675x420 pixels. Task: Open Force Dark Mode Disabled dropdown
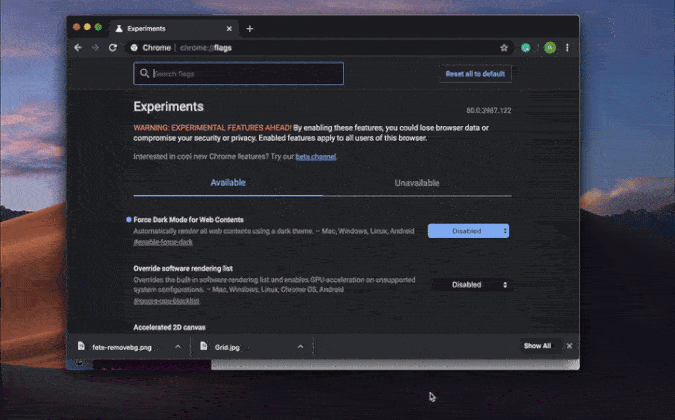[468, 231]
